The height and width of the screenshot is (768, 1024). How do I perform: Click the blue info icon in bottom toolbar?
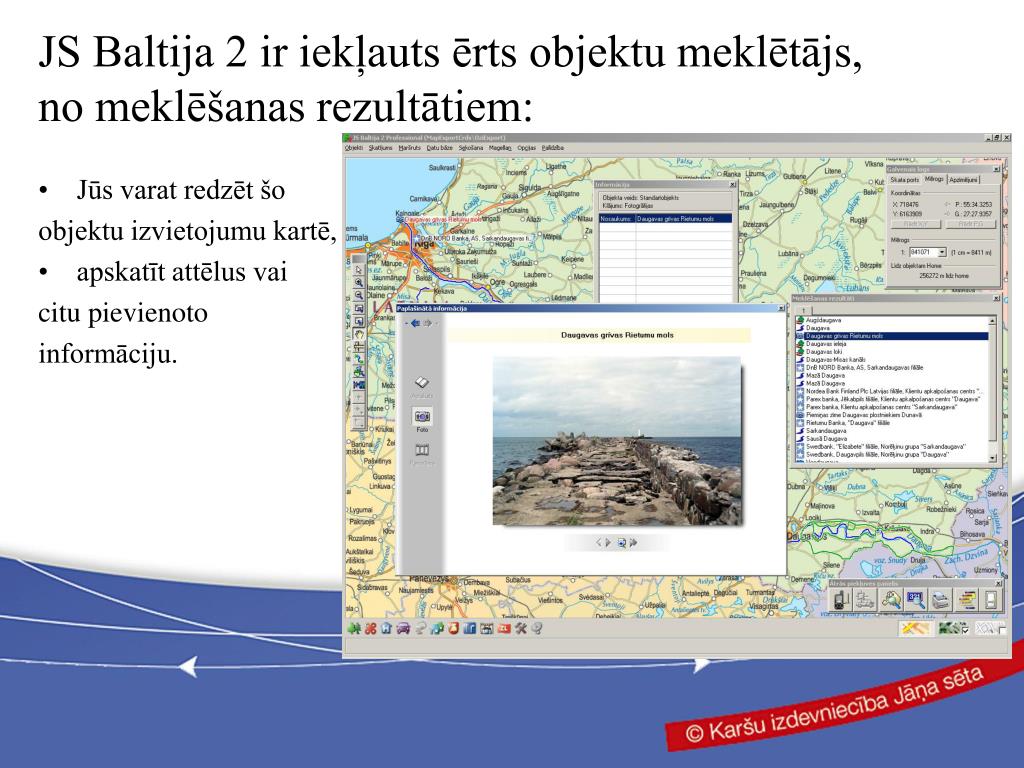[470, 628]
